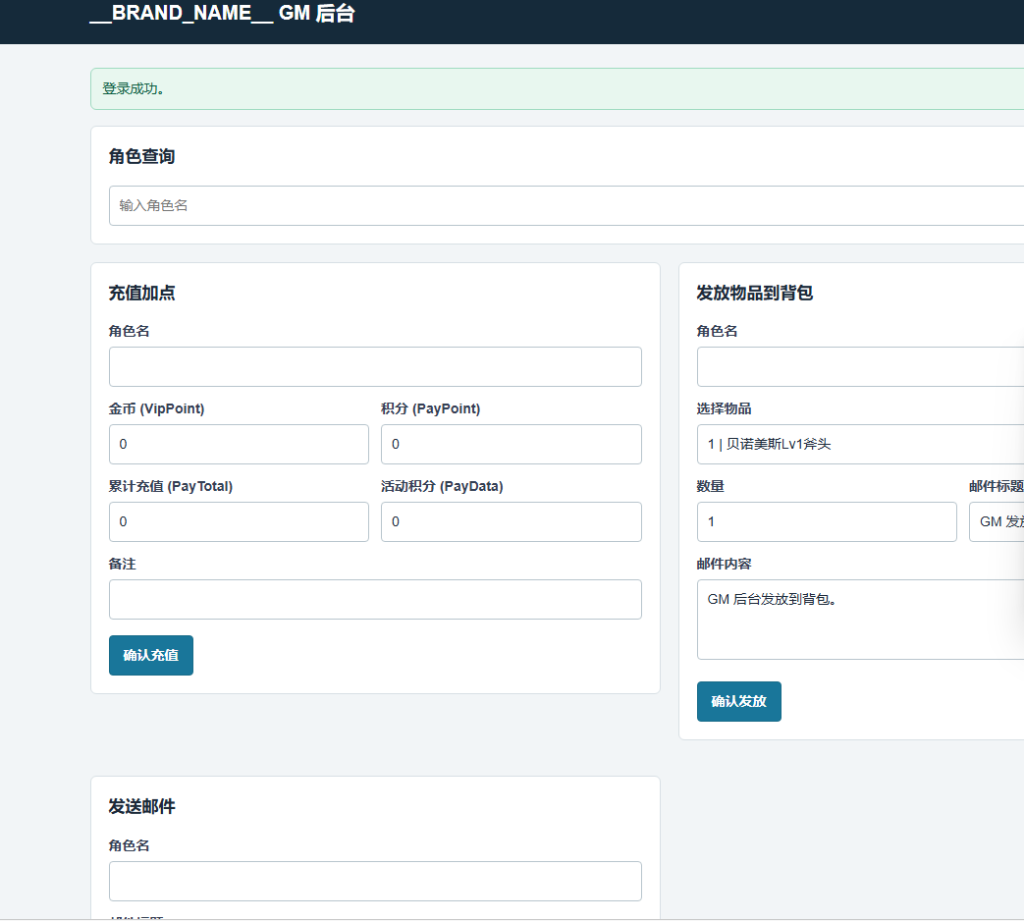
Task: Click the 输入角色名 search field under 角色查询
Action: point(566,206)
